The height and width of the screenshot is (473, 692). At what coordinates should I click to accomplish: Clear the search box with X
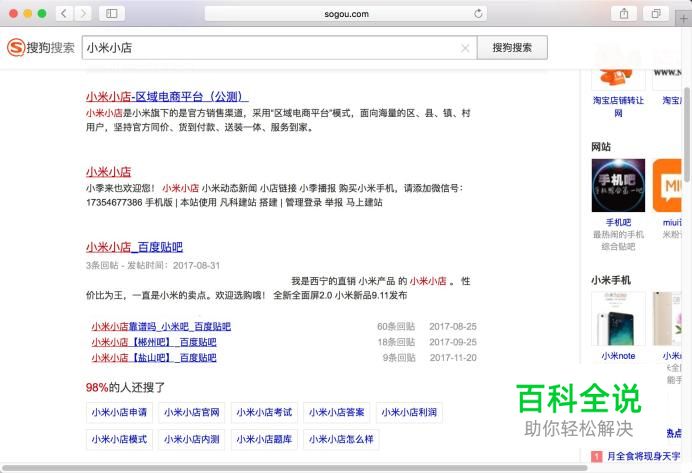click(x=465, y=48)
